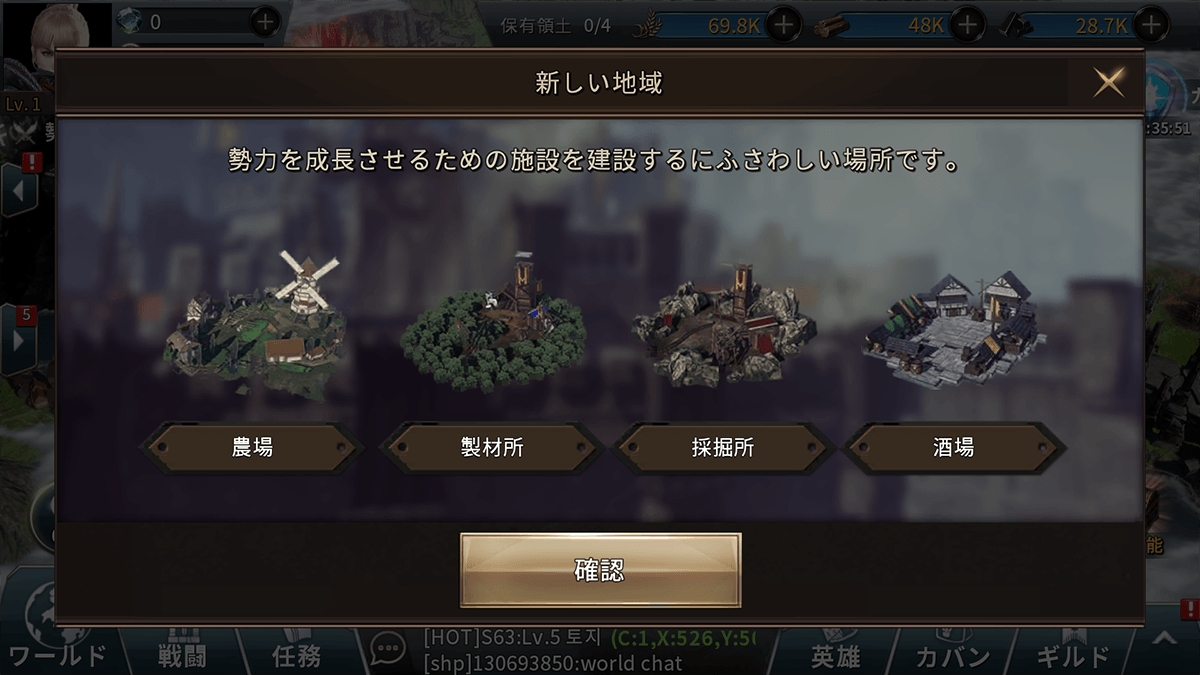The image size is (1200, 675).
Task: Add wood with the plus next to 48K
Action: [x=966, y=24]
